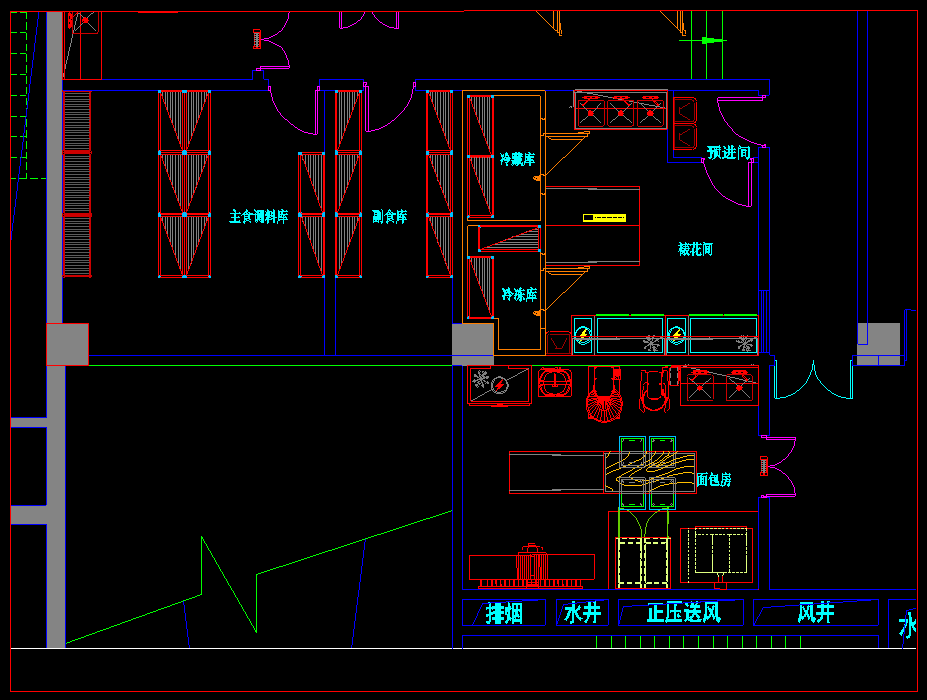The width and height of the screenshot is (927, 700).
Task: Click the wood-grain worktable in the bakery
Action: pyautogui.click(x=649, y=470)
